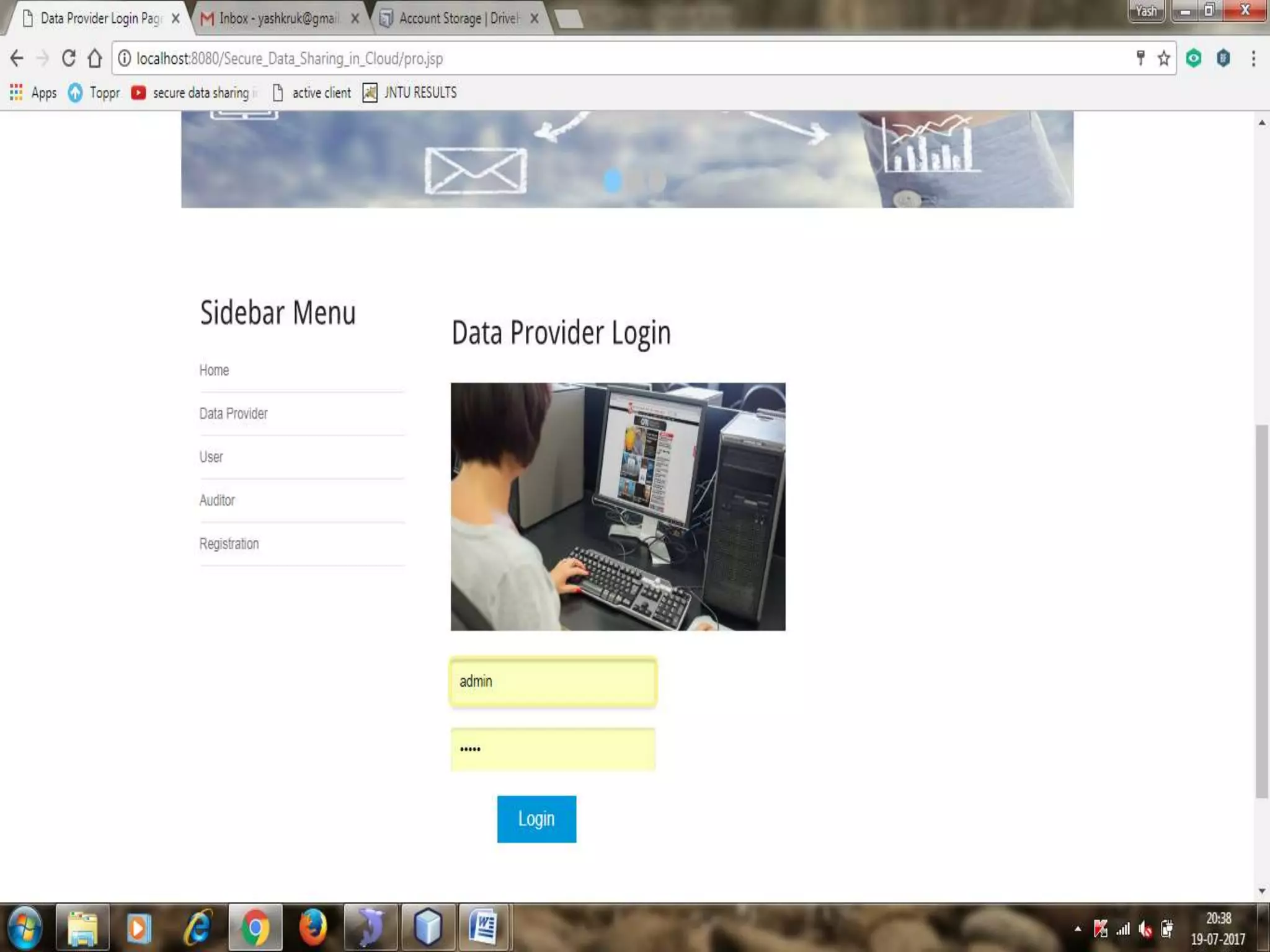
Task: Click the username field containing admin
Action: 553,682
